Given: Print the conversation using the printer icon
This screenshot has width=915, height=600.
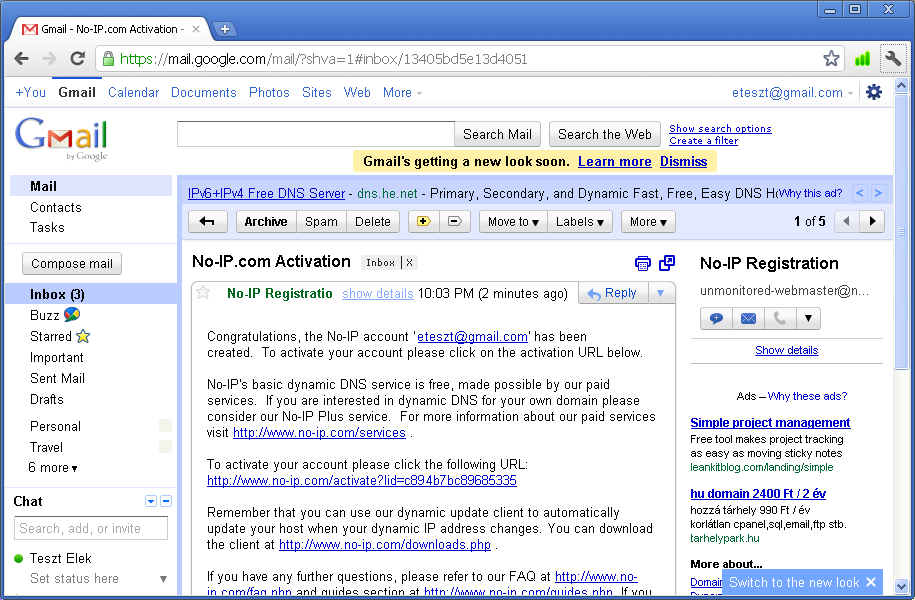Looking at the screenshot, I should click(642, 263).
